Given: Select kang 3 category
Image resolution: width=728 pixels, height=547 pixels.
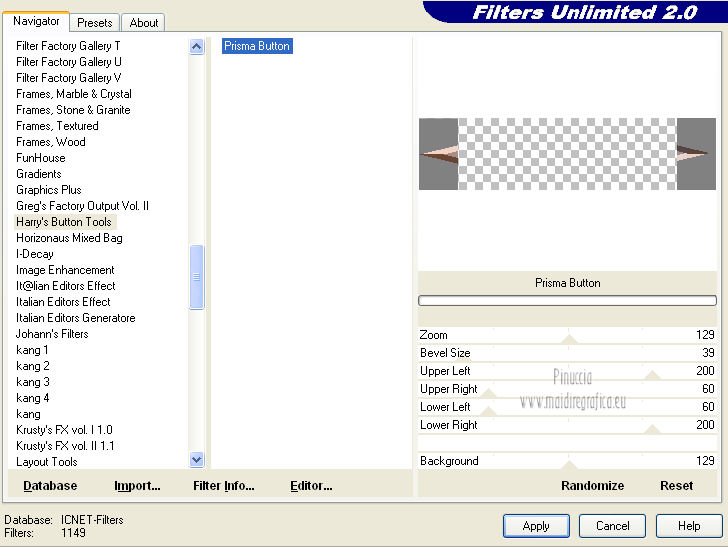Looking at the screenshot, I should click(x=32, y=382).
